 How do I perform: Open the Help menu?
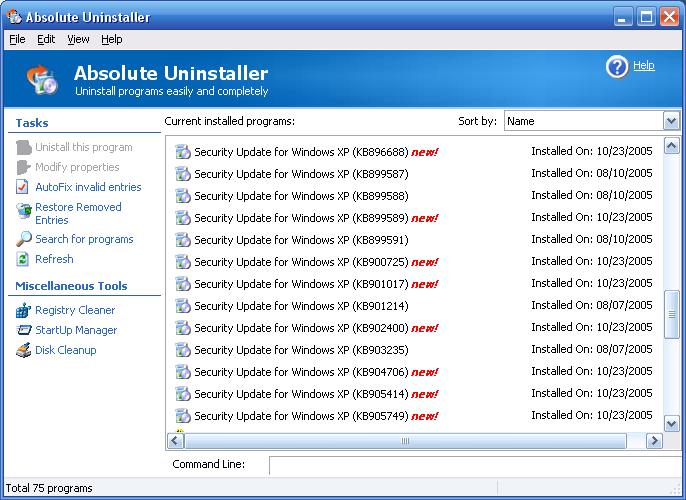(x=112, y=39)
